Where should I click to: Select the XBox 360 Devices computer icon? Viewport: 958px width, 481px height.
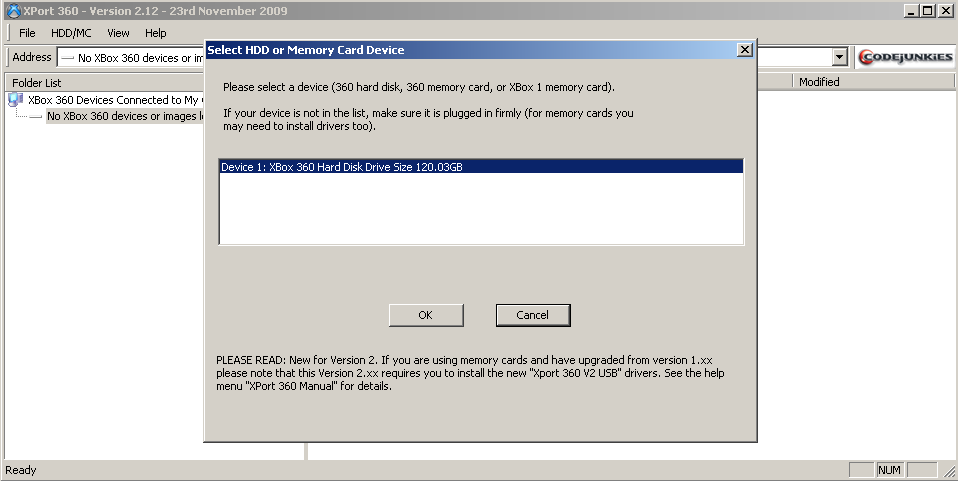[15, 100]
